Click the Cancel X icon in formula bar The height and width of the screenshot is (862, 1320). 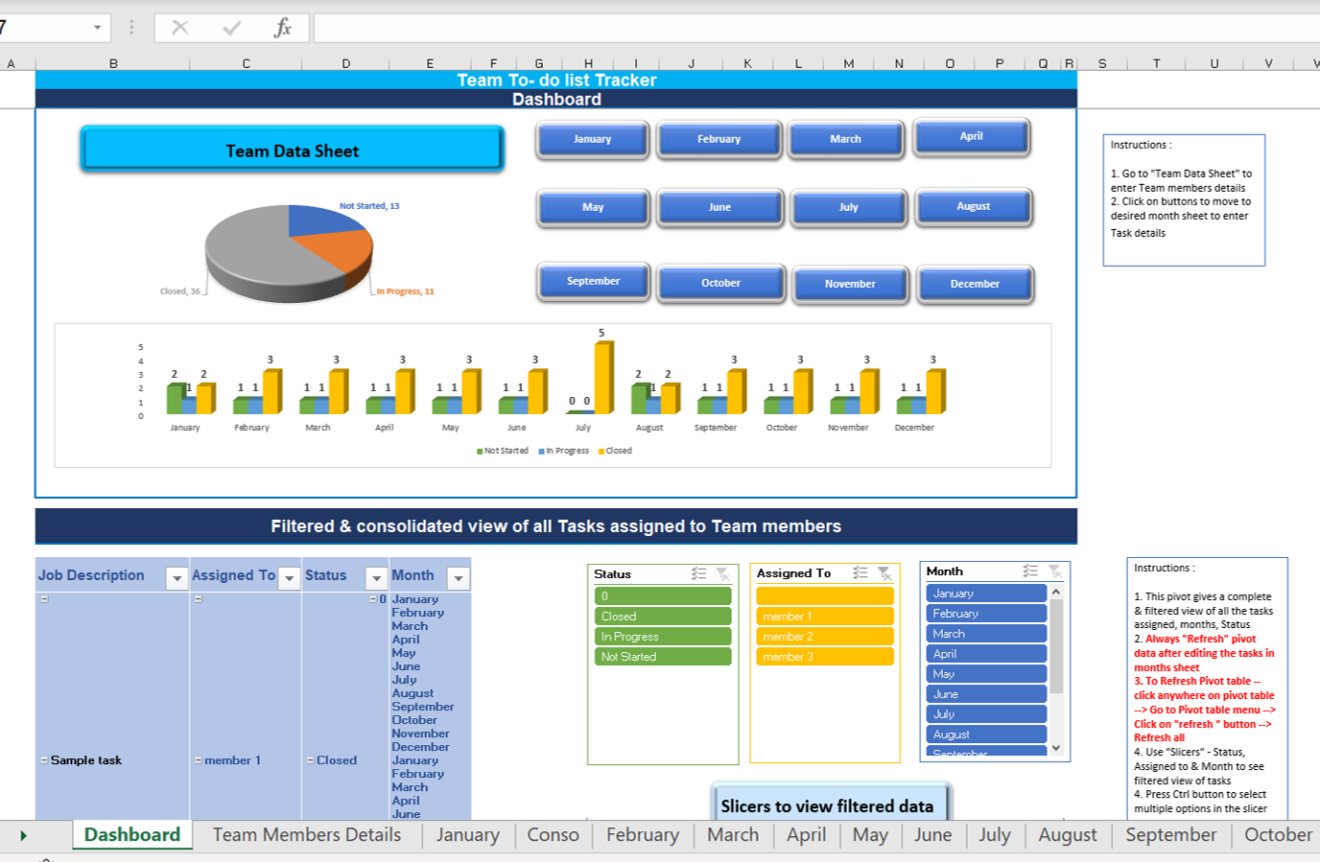coord(180,28)
